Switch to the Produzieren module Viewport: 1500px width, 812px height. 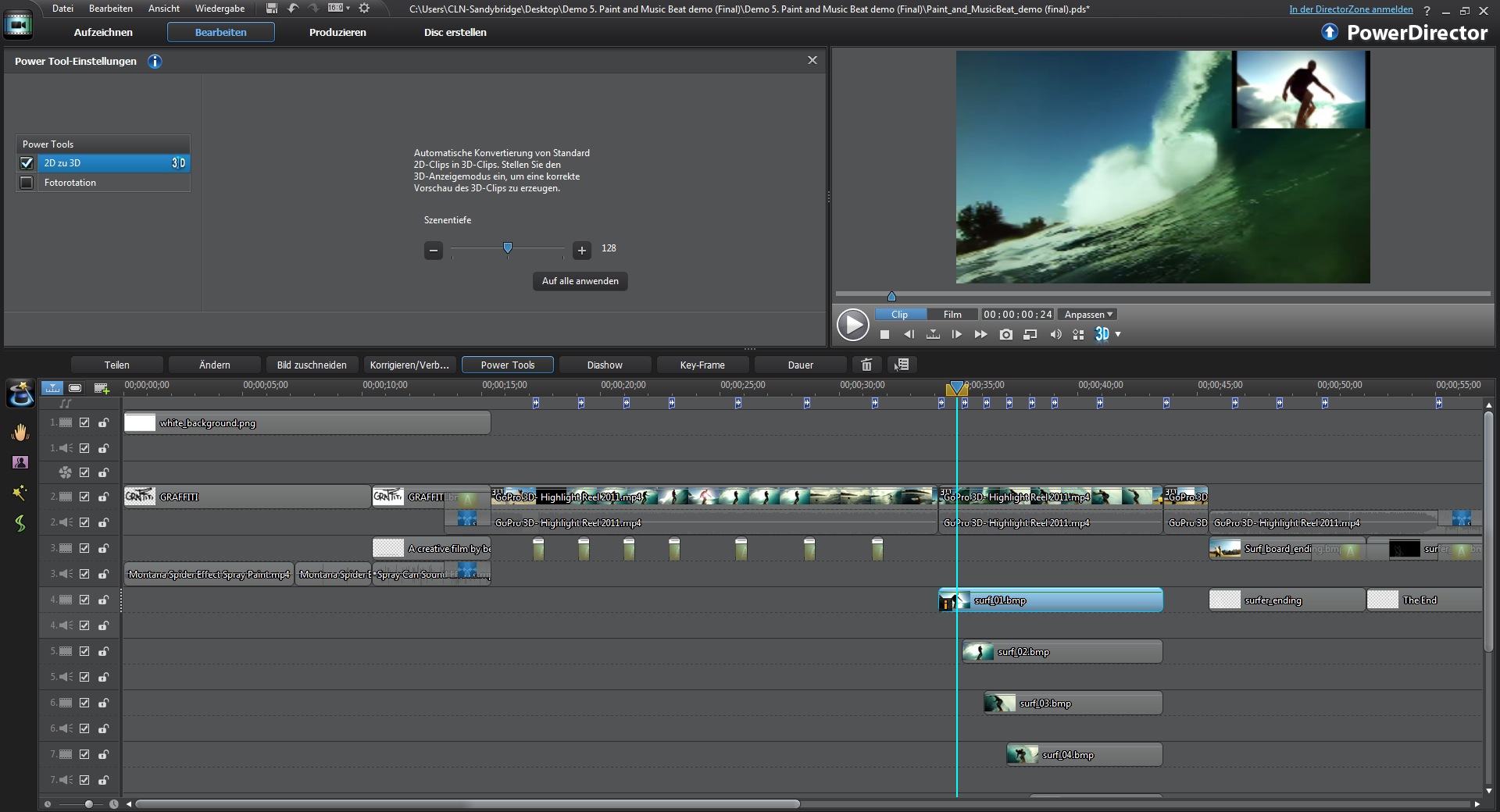pos(337,32)
